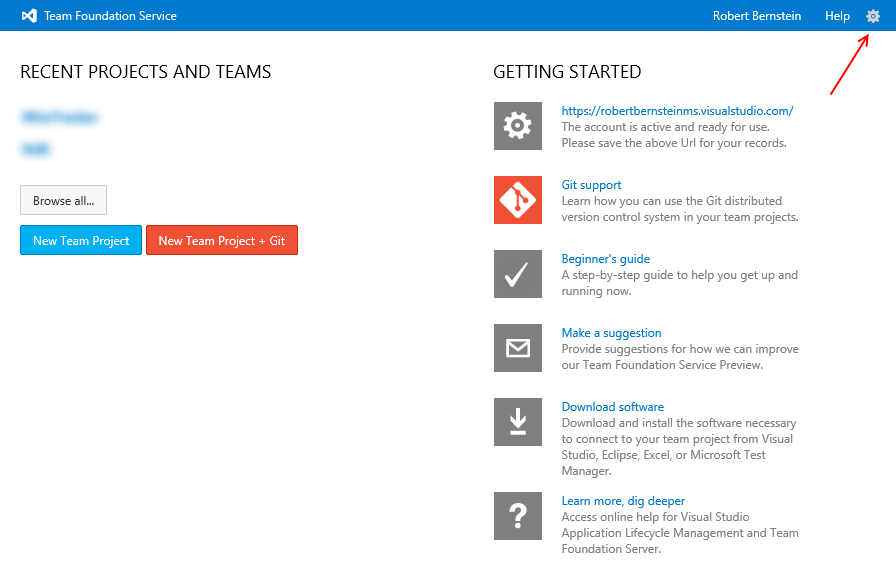Open the second blurred recent project
This screenshot has height=566, width=896.
point(35,149)
